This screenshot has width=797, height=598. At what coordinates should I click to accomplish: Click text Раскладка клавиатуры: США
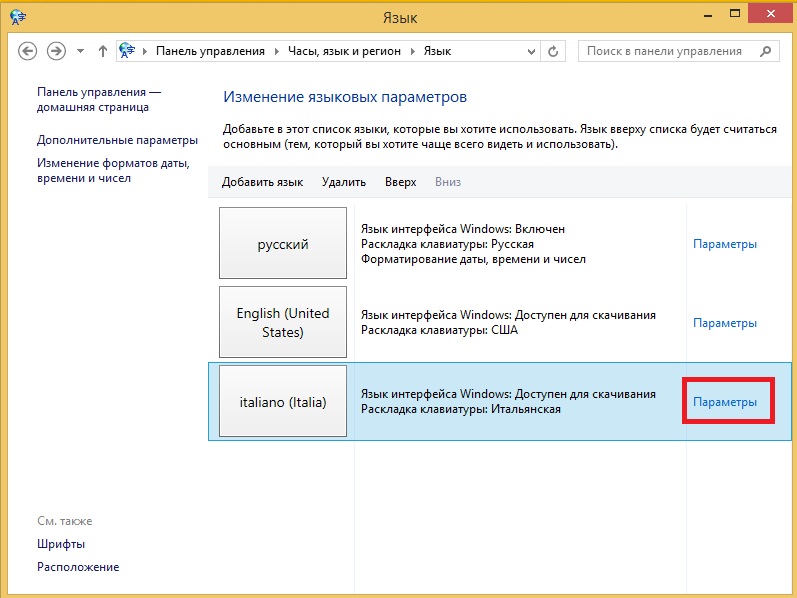click(x=439, y=330)
